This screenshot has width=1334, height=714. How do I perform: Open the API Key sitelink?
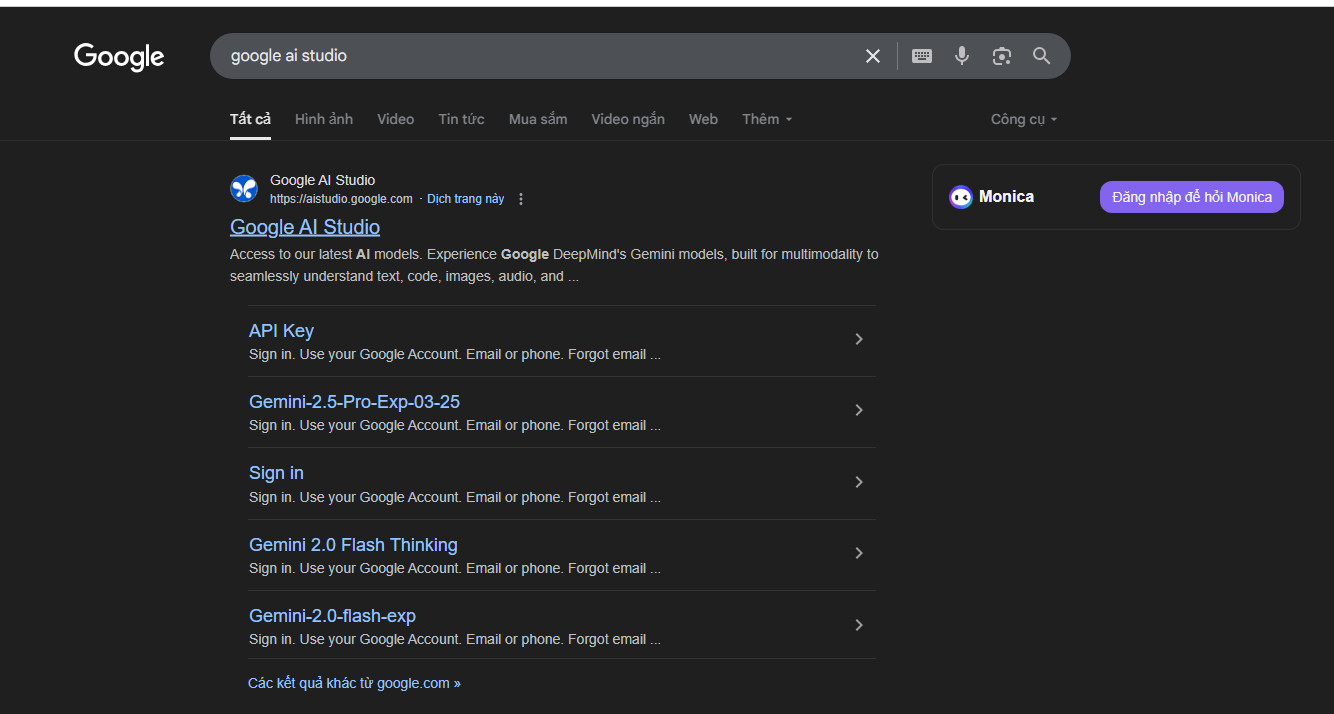point(281,331)
